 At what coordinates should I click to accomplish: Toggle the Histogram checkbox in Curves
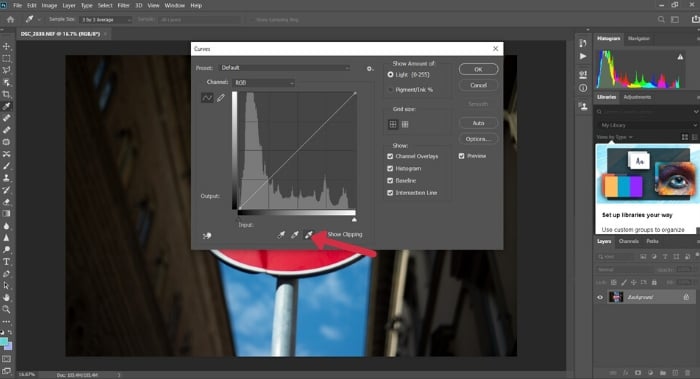click(x=390, y=168)
